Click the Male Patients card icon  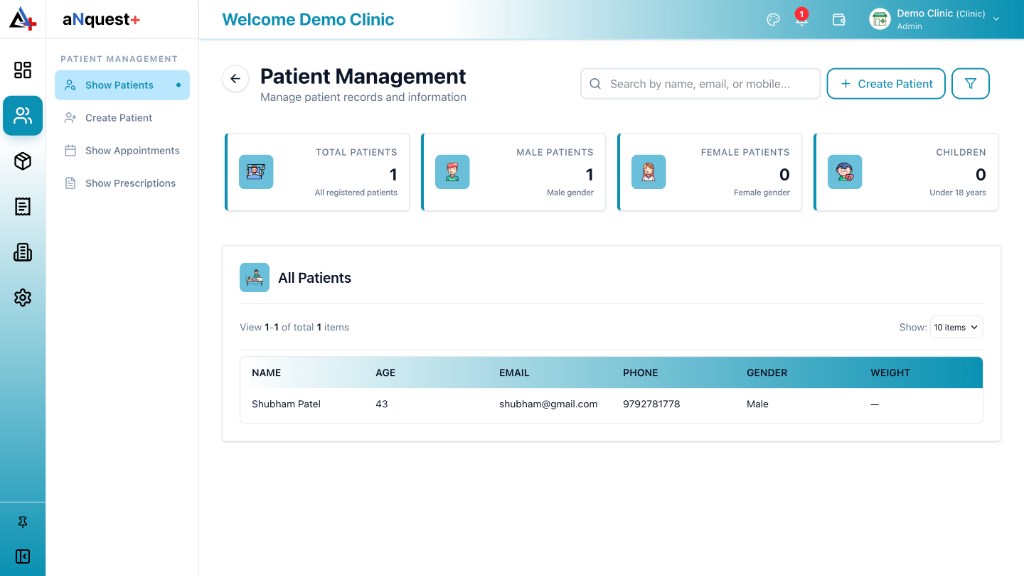tap(453, 172)
